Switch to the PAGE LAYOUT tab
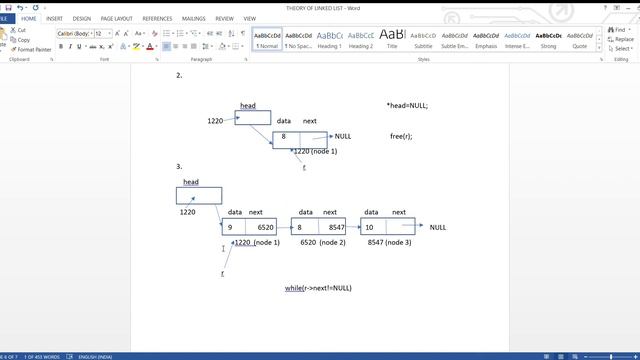Viewport: 640px width, 360px height. pos(116,19)
